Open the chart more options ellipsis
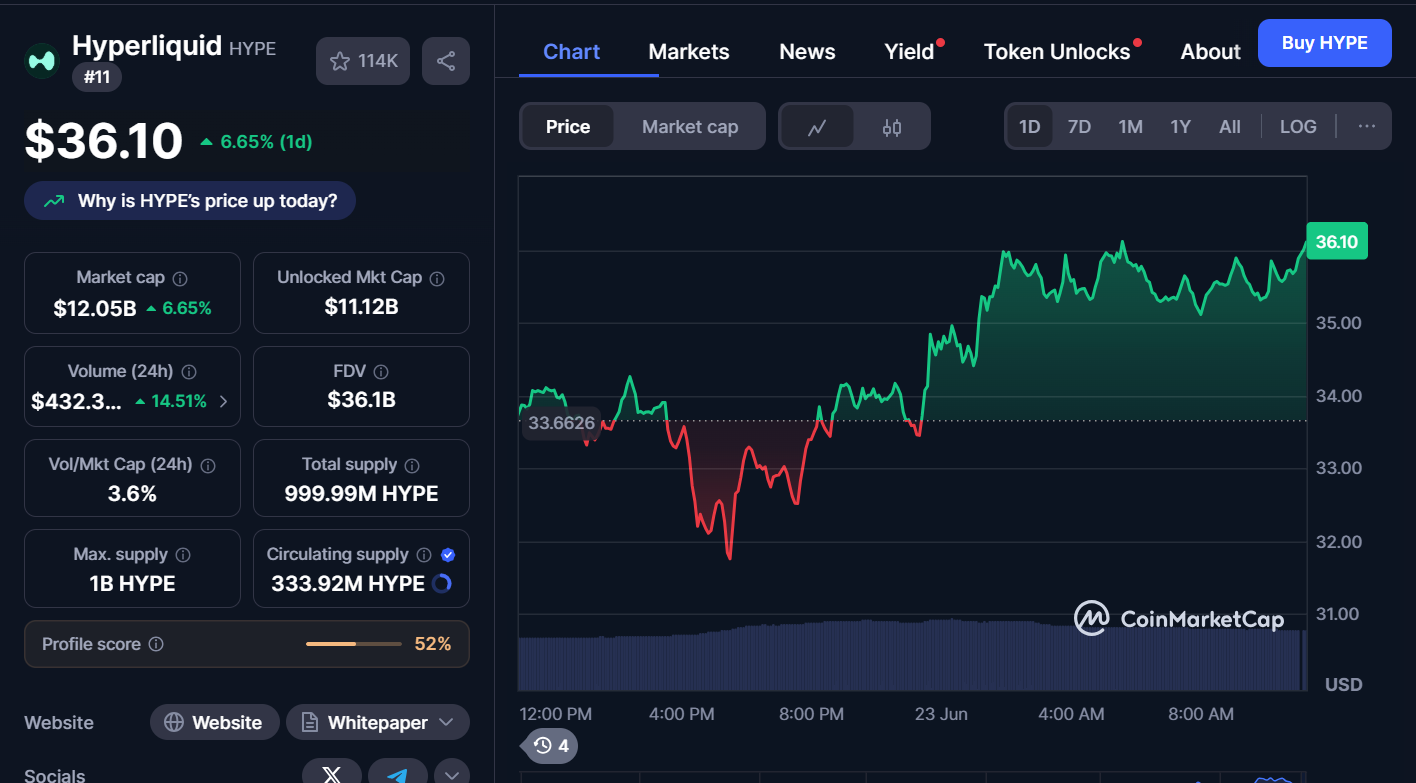Viewport: 1416px width, 783px height. (x=1367, y=127)
